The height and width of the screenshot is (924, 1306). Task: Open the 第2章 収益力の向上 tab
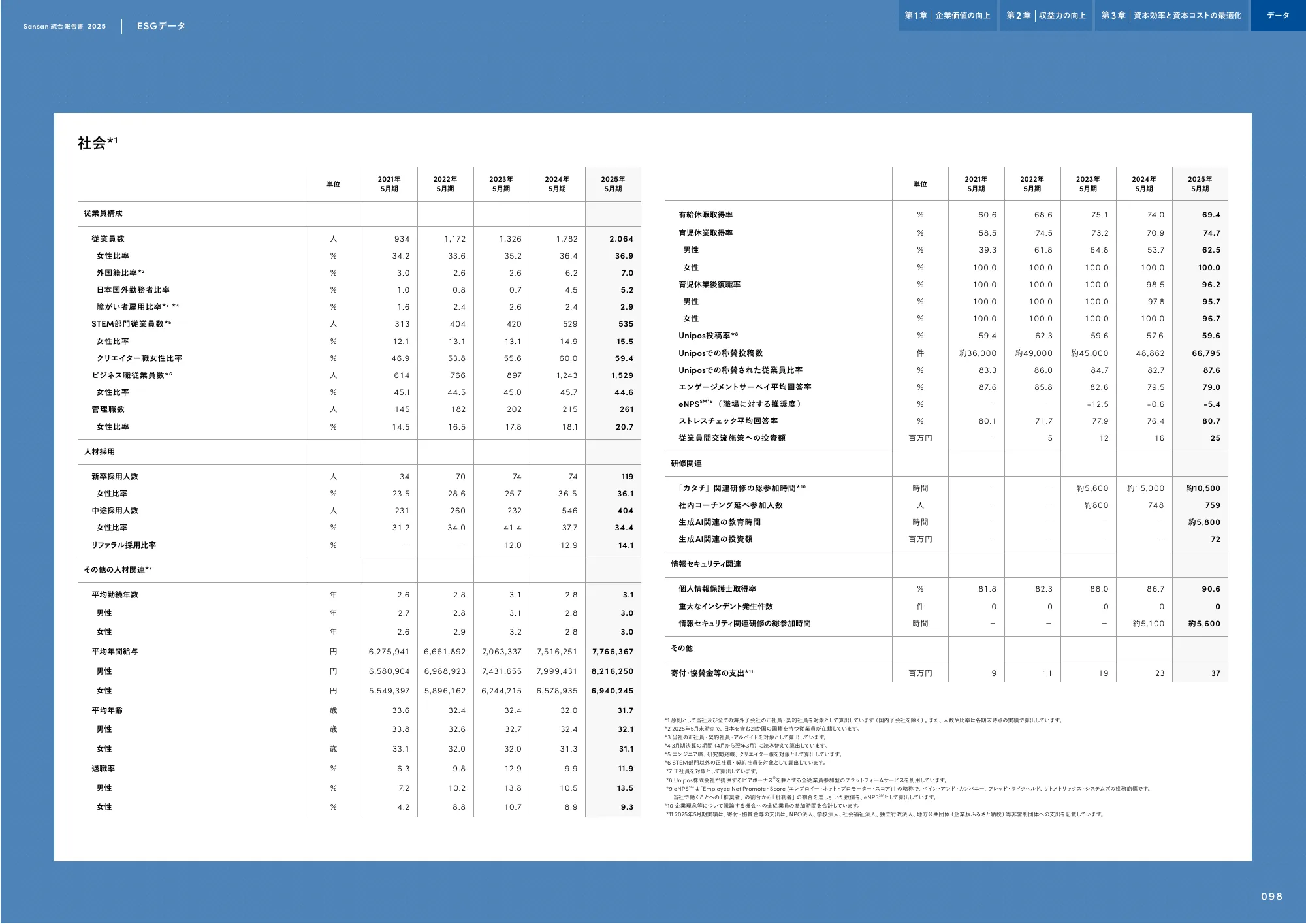coord(1045,16)
